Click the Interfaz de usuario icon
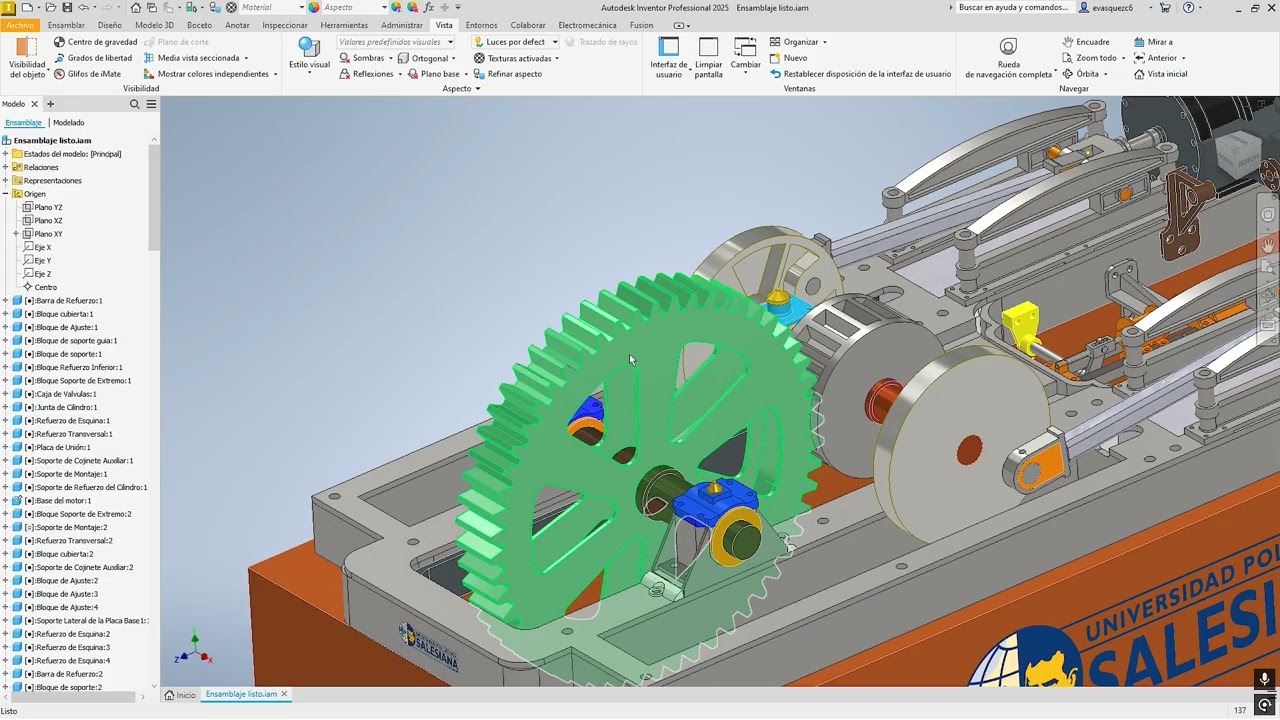The height and width of the screenshot is (720, 1280). tap(669, 47)
